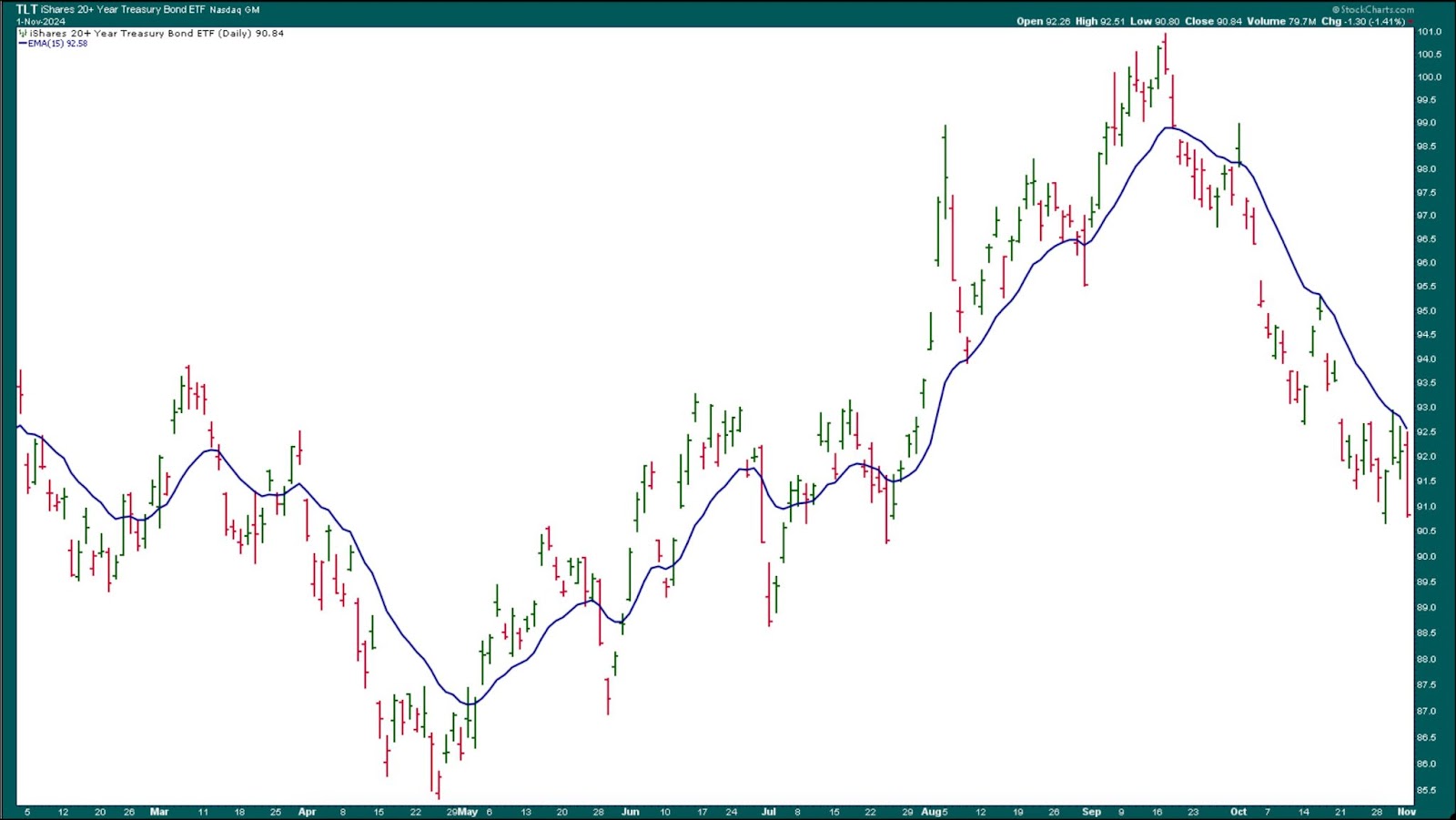Click the Volume 79.7M value
Image resolution: width=1456 pixels, height=820 pixels.
[1281, 21]
